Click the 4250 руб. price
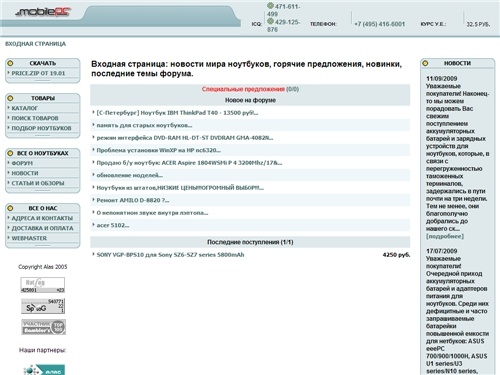This screenshot has width=500, height=375. (x=396, y=255)
